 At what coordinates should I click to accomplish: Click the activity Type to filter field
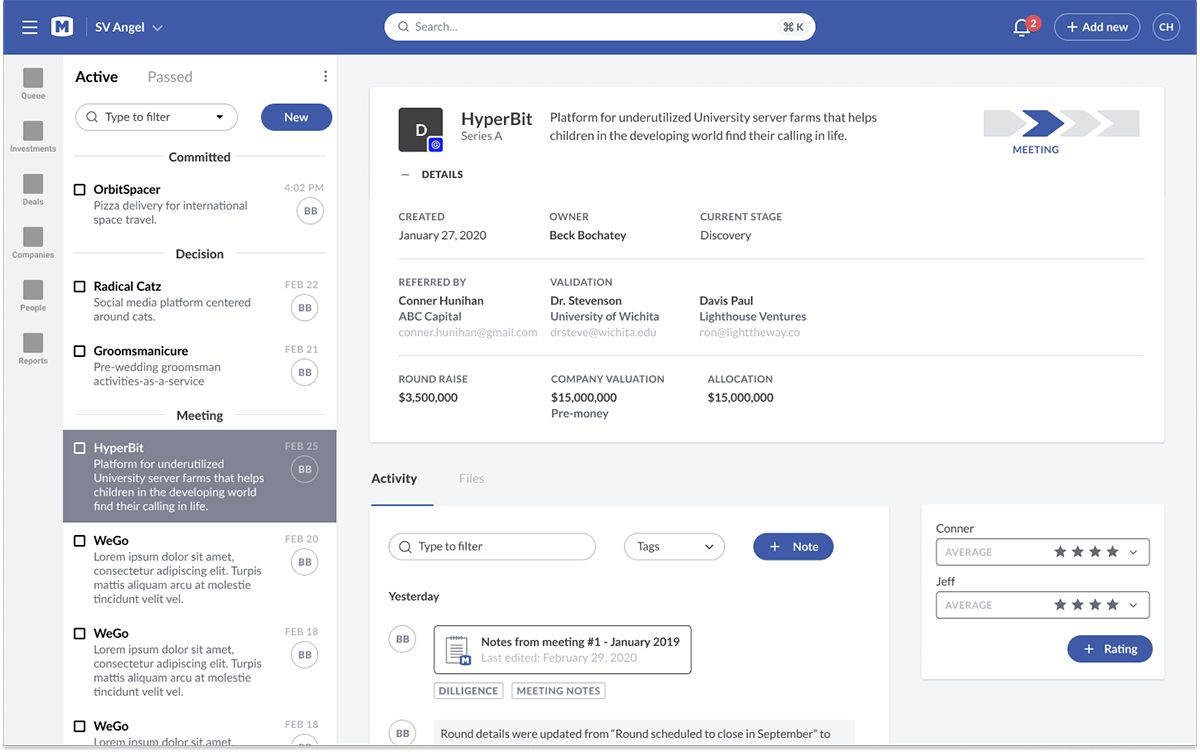492,547
